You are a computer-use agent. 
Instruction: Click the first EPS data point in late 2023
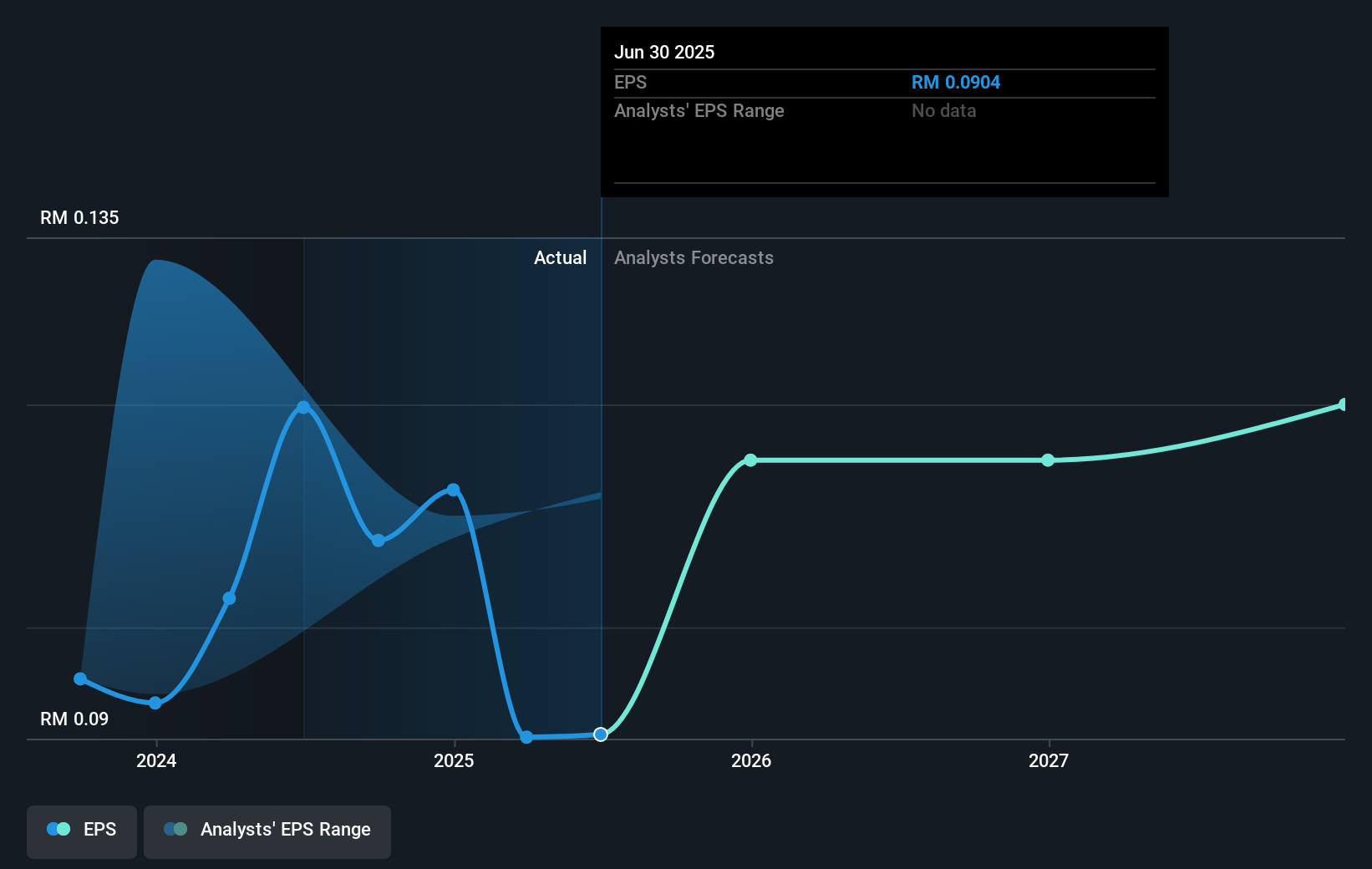[x=80, y=679]
